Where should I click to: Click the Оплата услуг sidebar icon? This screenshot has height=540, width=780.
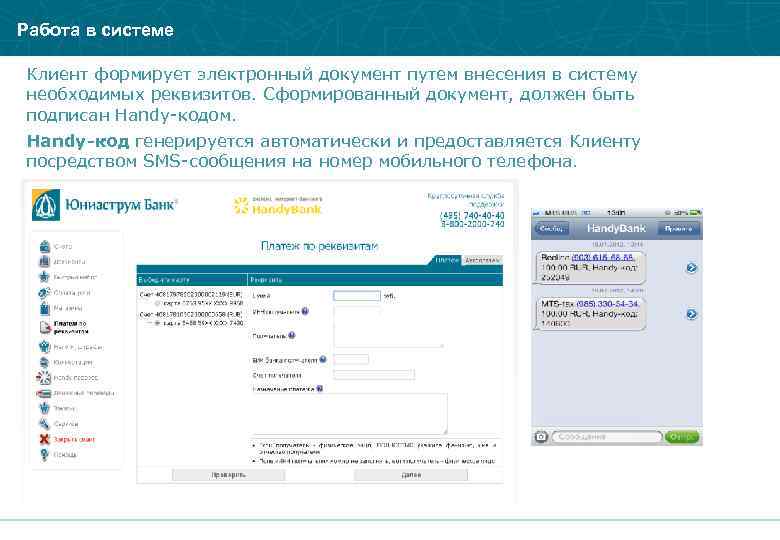point(44,292)
